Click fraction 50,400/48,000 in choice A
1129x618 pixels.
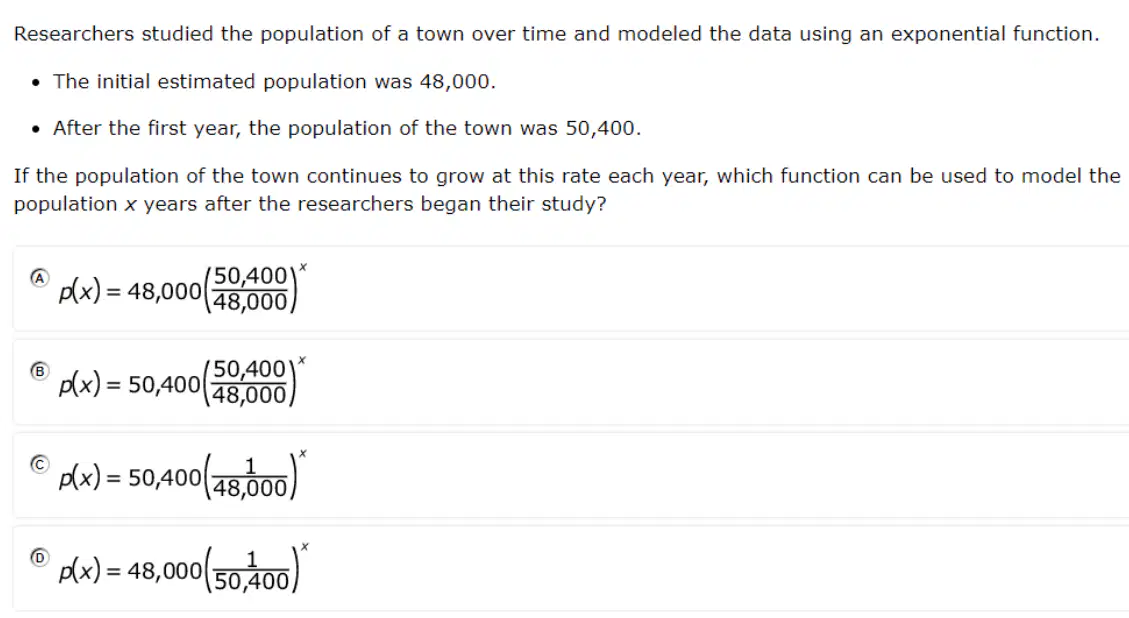tap(250, 289)
